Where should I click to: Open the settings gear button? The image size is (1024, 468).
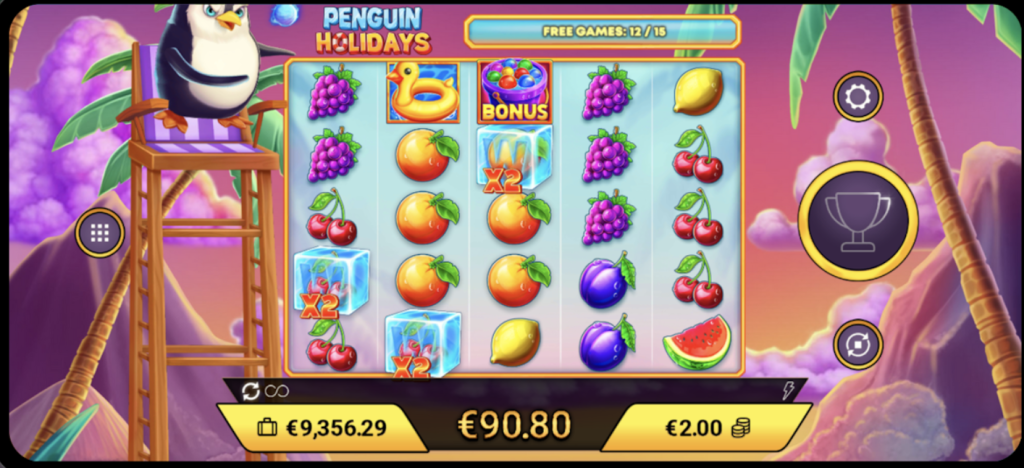857,97
